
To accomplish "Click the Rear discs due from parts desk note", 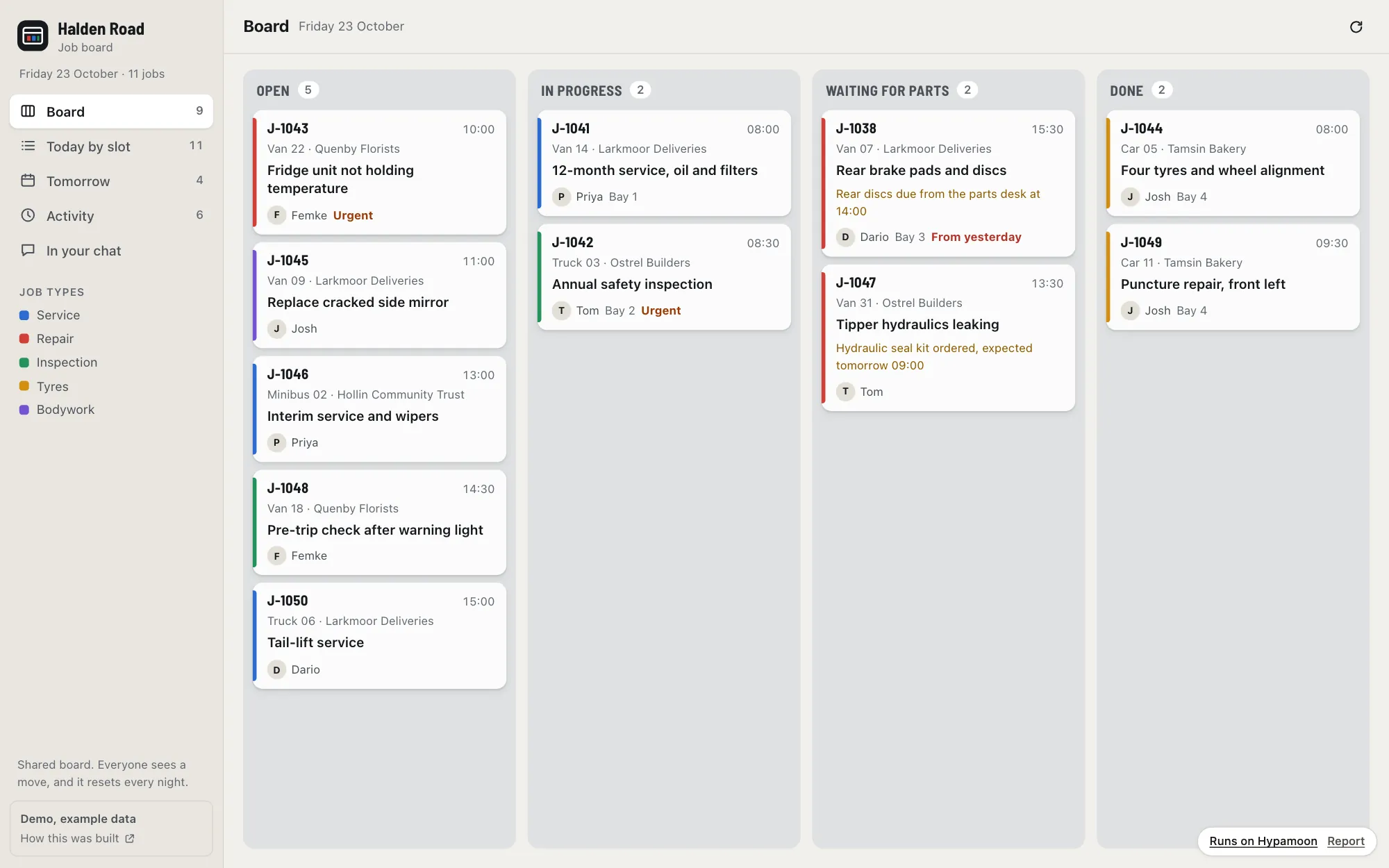I will [x=938, y=203].
